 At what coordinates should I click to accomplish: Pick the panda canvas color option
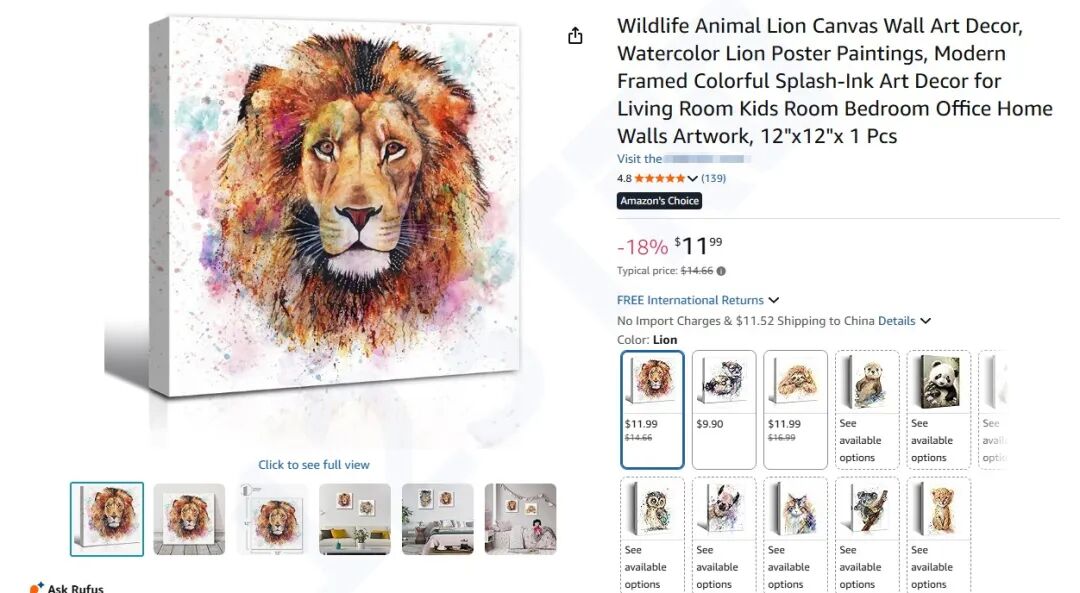pos(939,409)
